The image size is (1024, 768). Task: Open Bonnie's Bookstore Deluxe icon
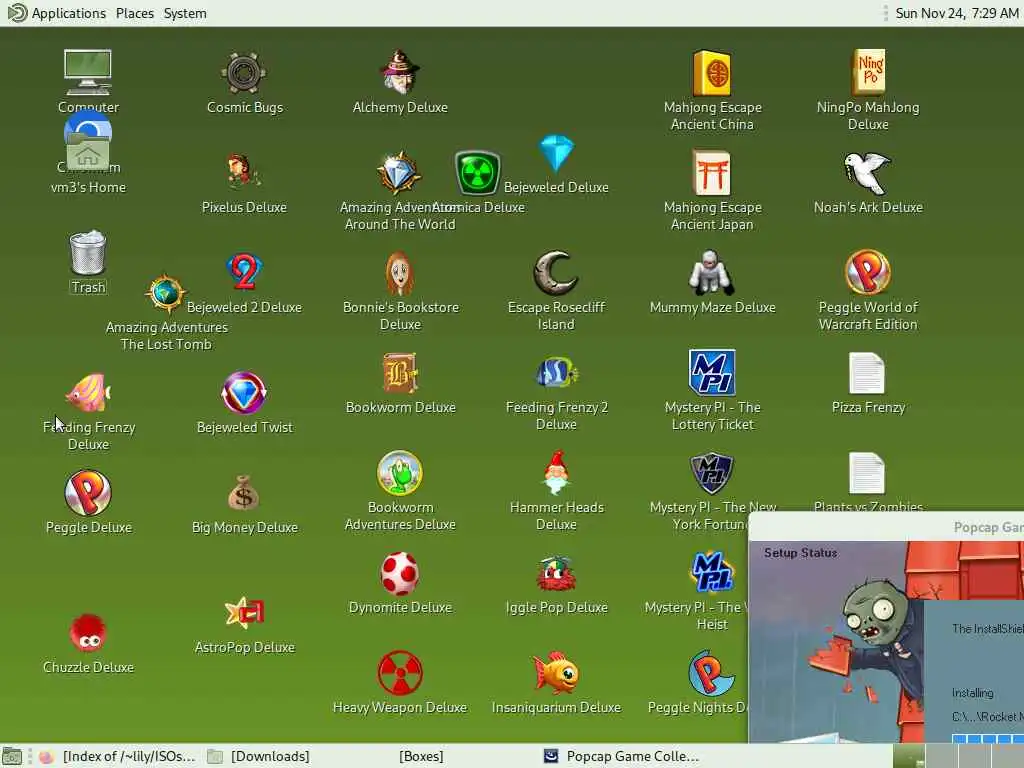400,273
